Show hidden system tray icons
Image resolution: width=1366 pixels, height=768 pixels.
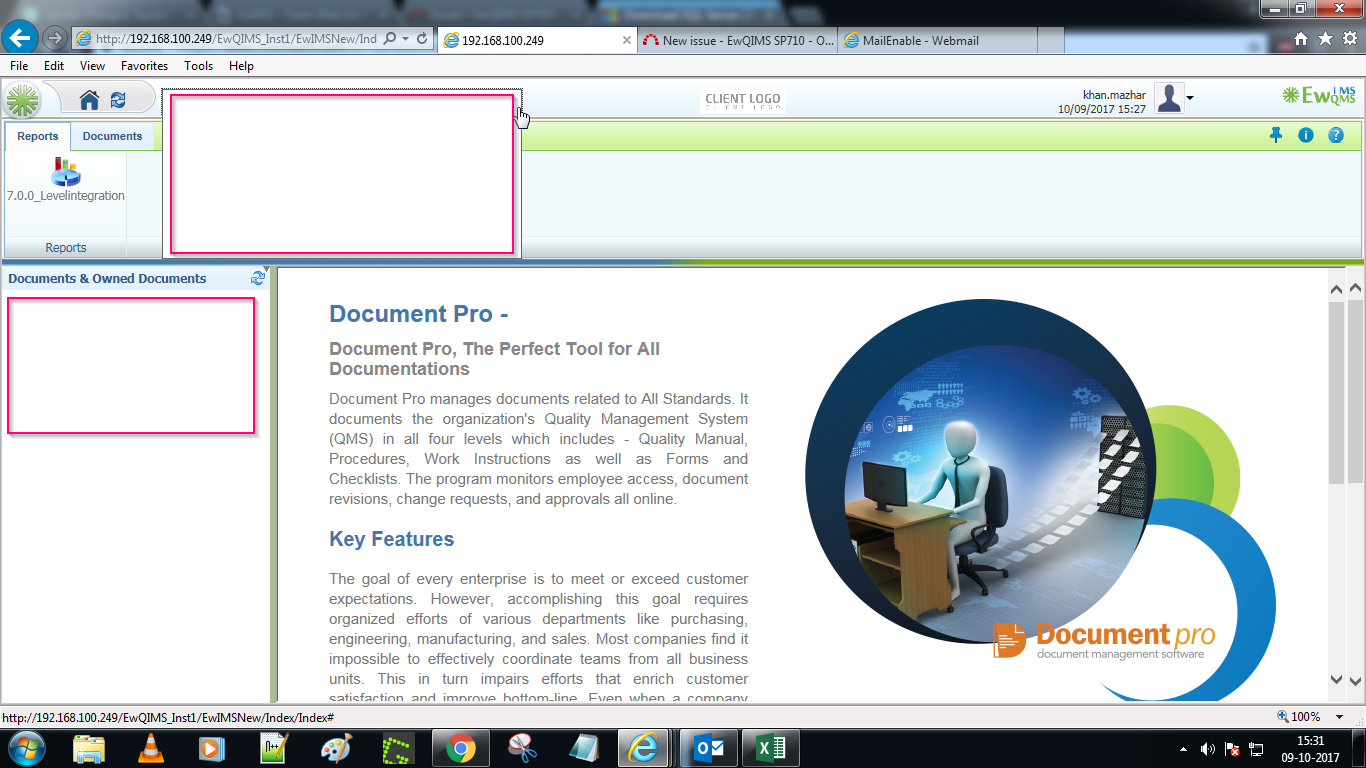click(1184, 749)
